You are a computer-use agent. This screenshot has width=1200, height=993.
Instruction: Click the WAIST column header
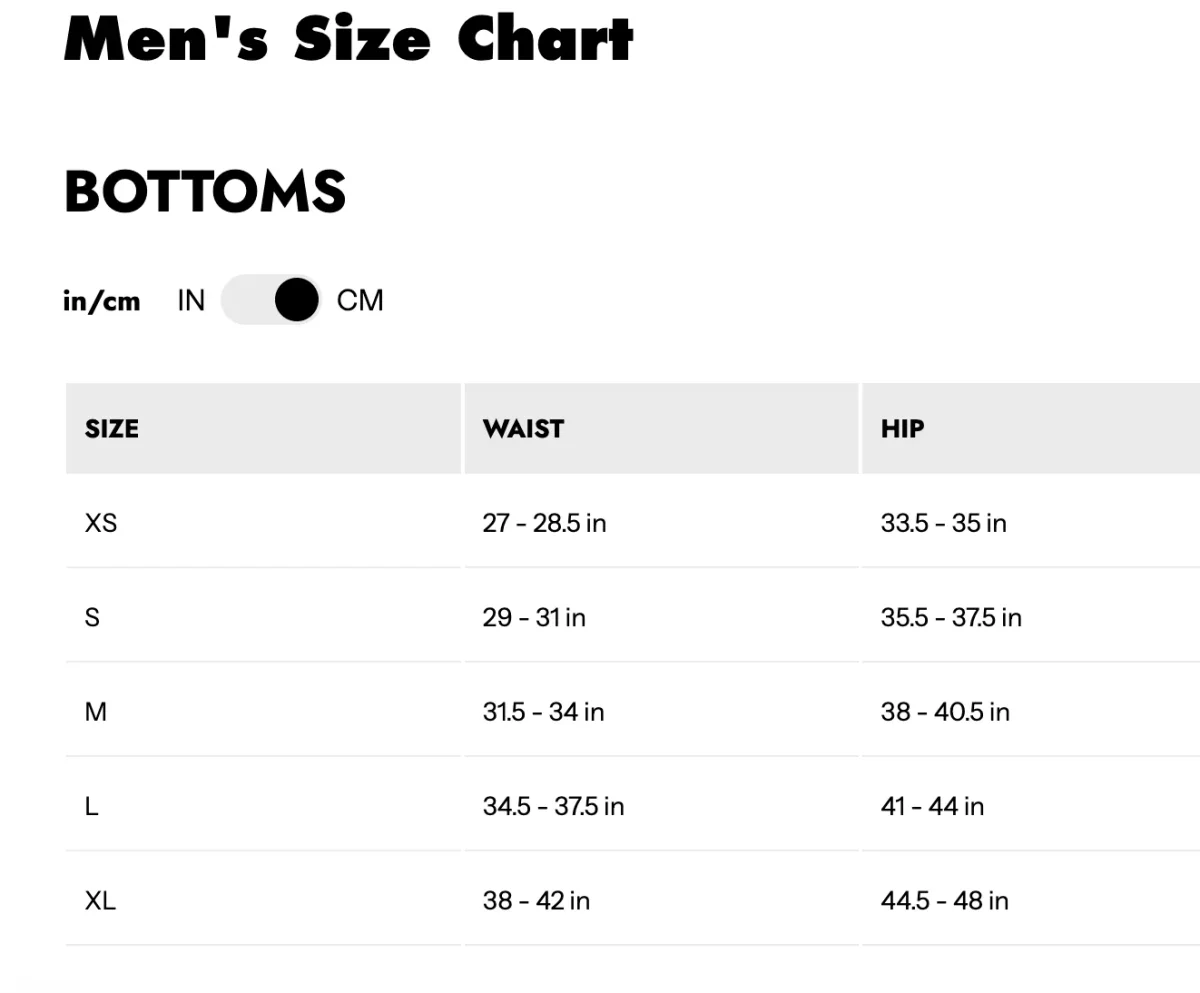point(522,428)
